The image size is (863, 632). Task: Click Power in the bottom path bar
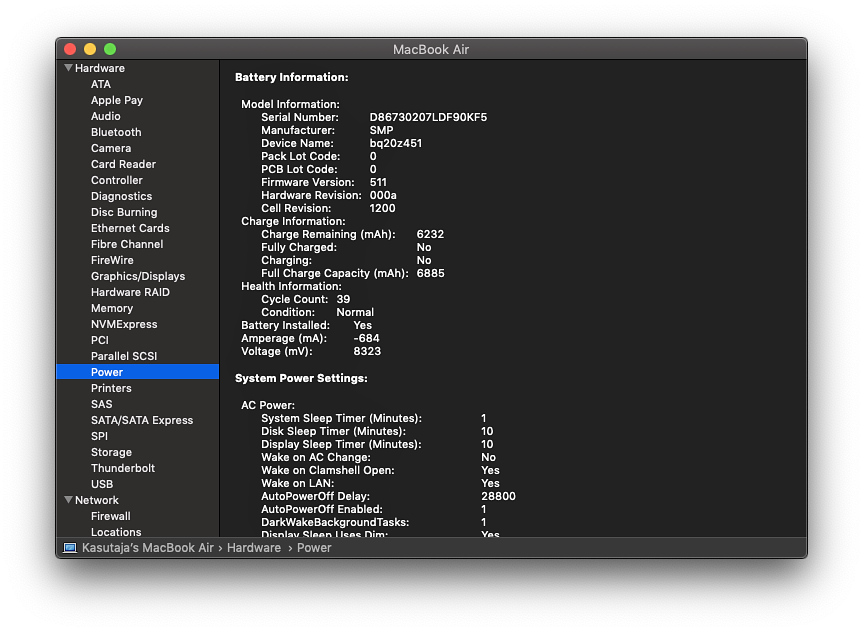(314, 548)
